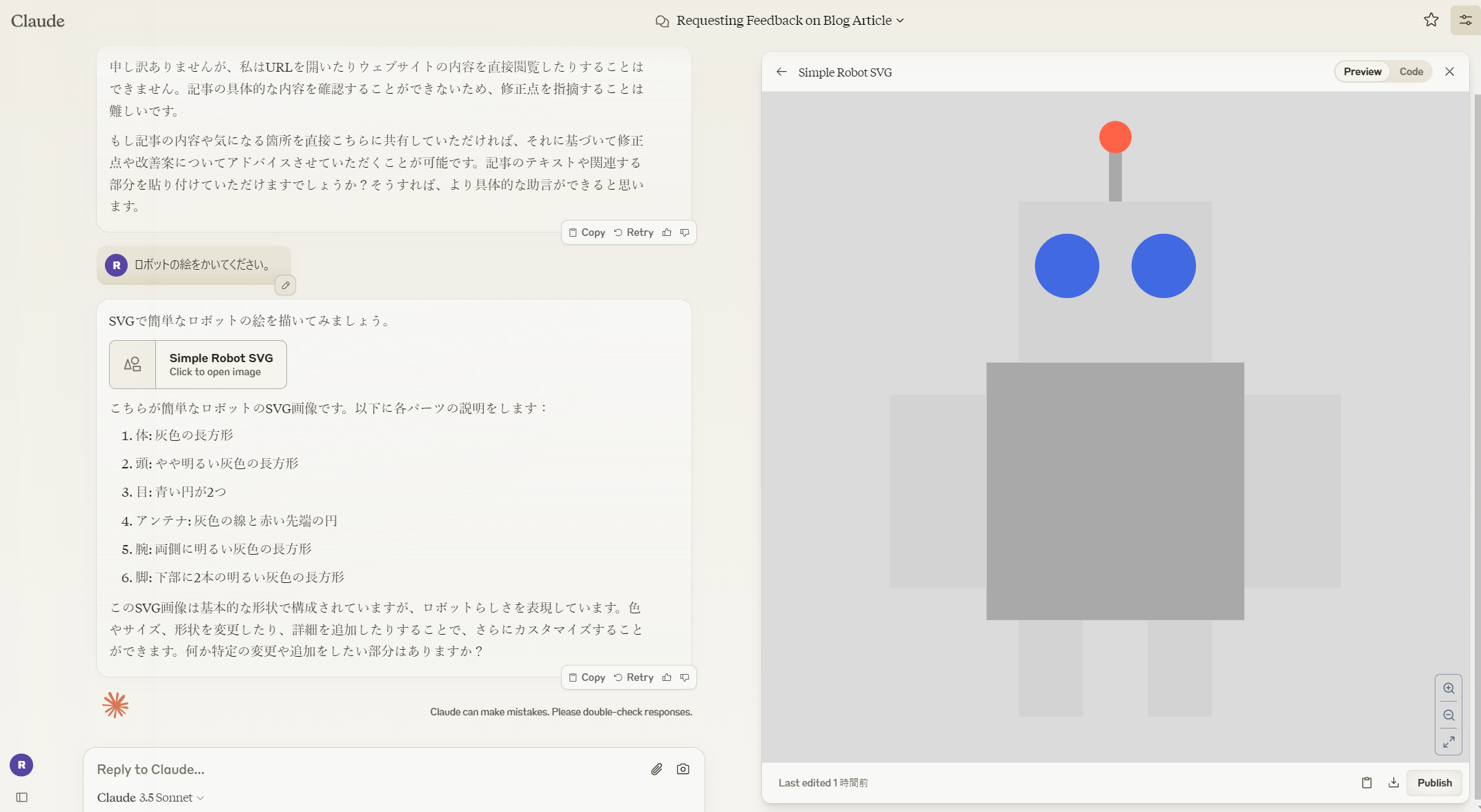Toggle the sidebar panel icon
Screen dimensions: 1481x812
[22, 798]
